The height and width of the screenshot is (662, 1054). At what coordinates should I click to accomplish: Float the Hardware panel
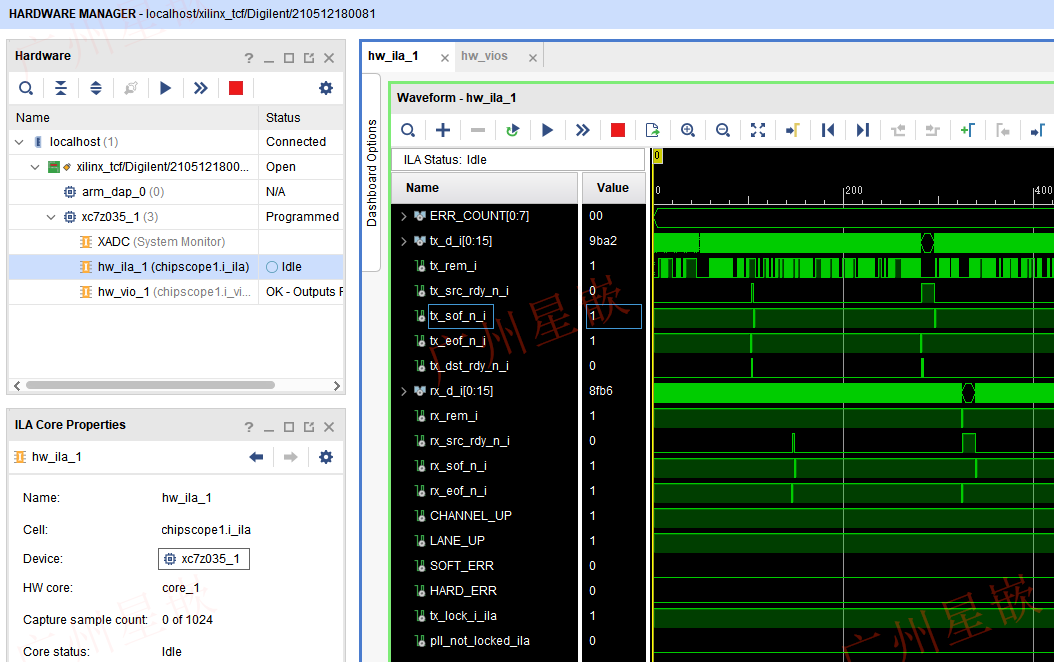[x=309, y=58]
